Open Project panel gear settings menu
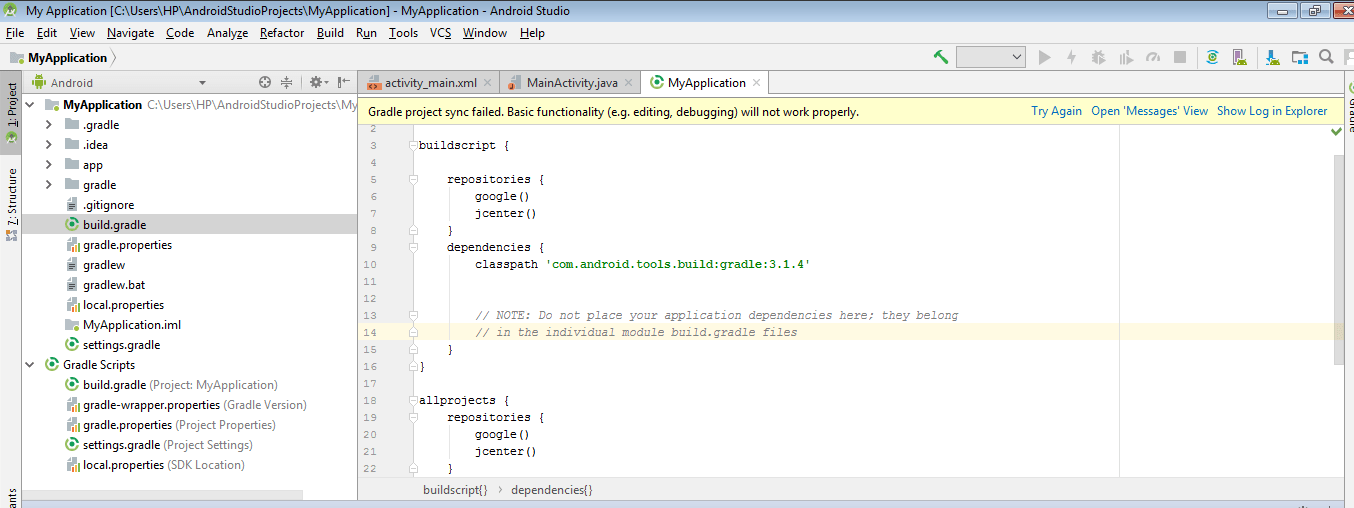 pos(317,82)
